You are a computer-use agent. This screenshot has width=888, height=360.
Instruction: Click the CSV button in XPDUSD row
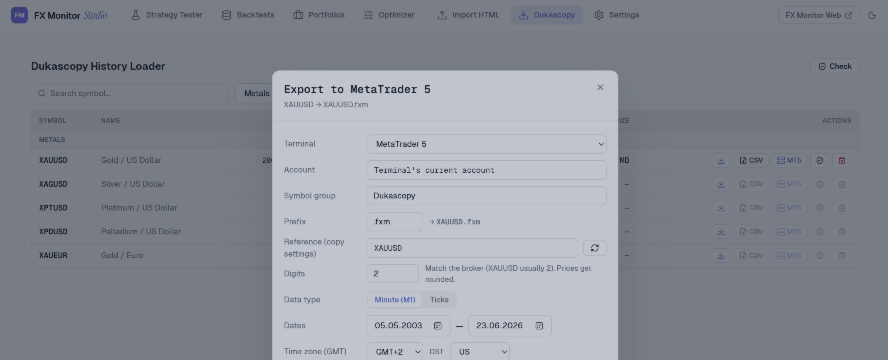(751, 232)
